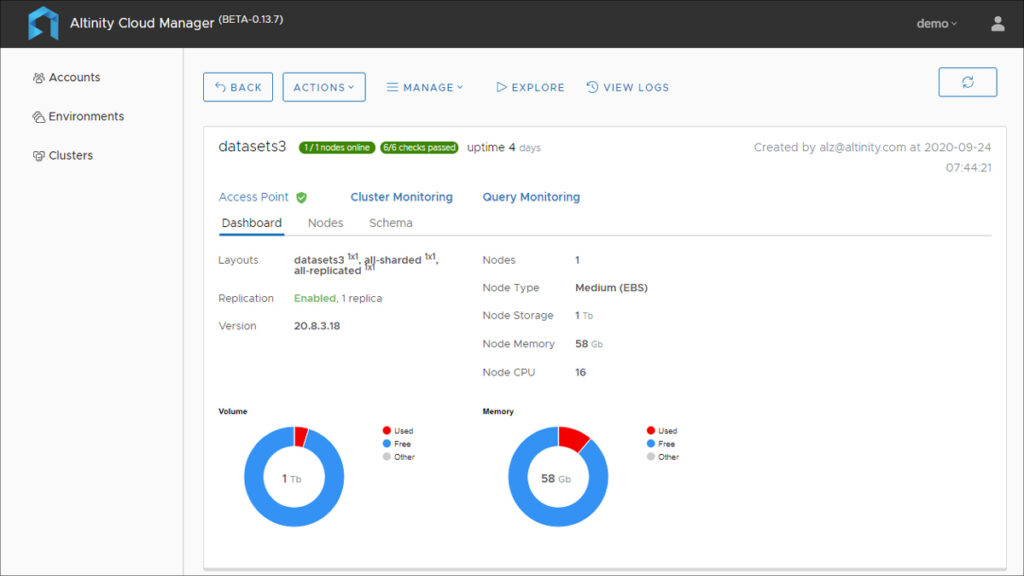Screen dimensions: 1024x576
Task: Open the Query Monitoring link
Action: 531,197
